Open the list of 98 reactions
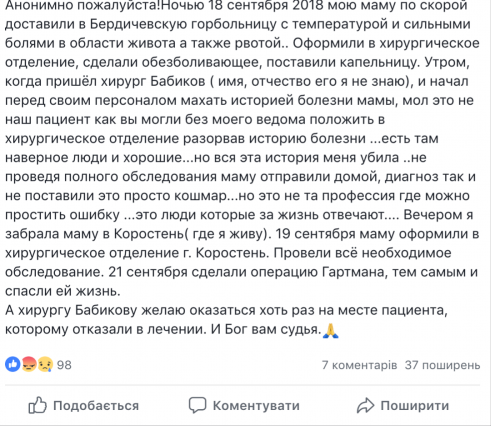The height and width of the screenshot is (426, 491). click(x=64, y=365)
